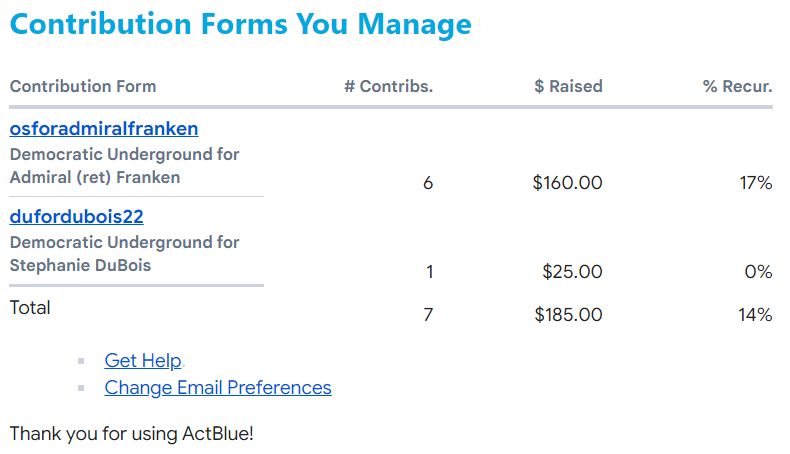The height and width of the screenshot is (454, 790).
Task: Click the Thank you for using ActBlue text
Action: [132, 434]
